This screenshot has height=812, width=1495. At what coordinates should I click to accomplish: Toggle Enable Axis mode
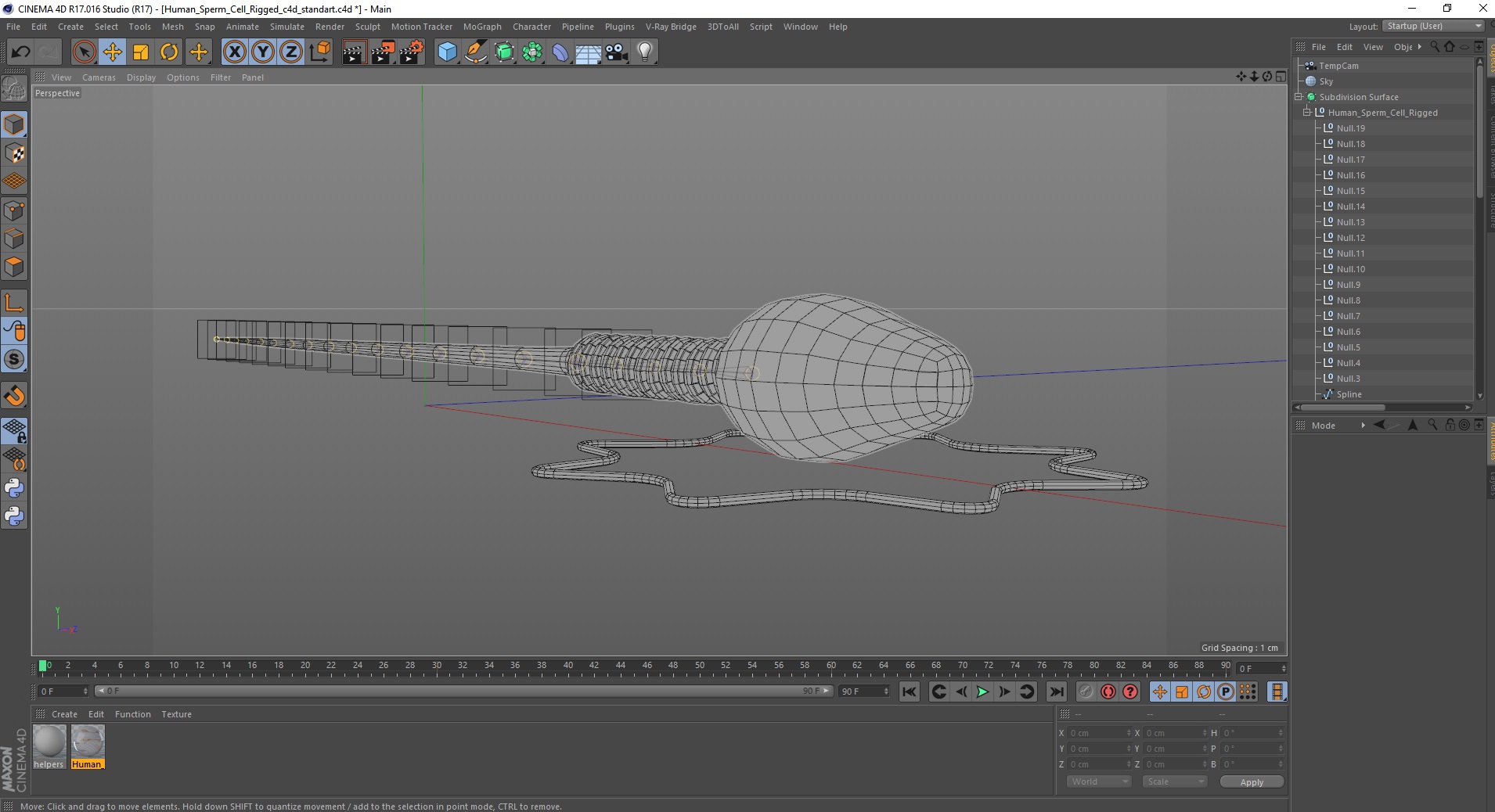pos(14,303)
